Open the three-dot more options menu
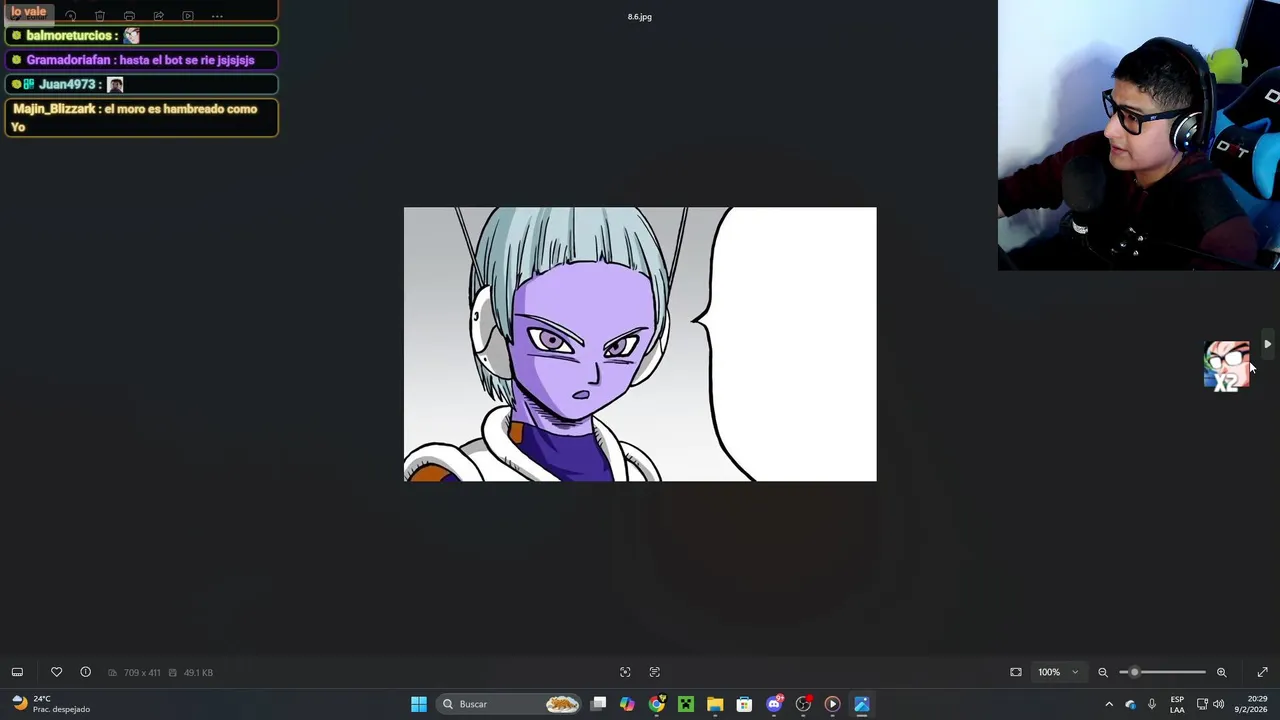Viewport: 1280px width, 720px height. click(217, 16)
